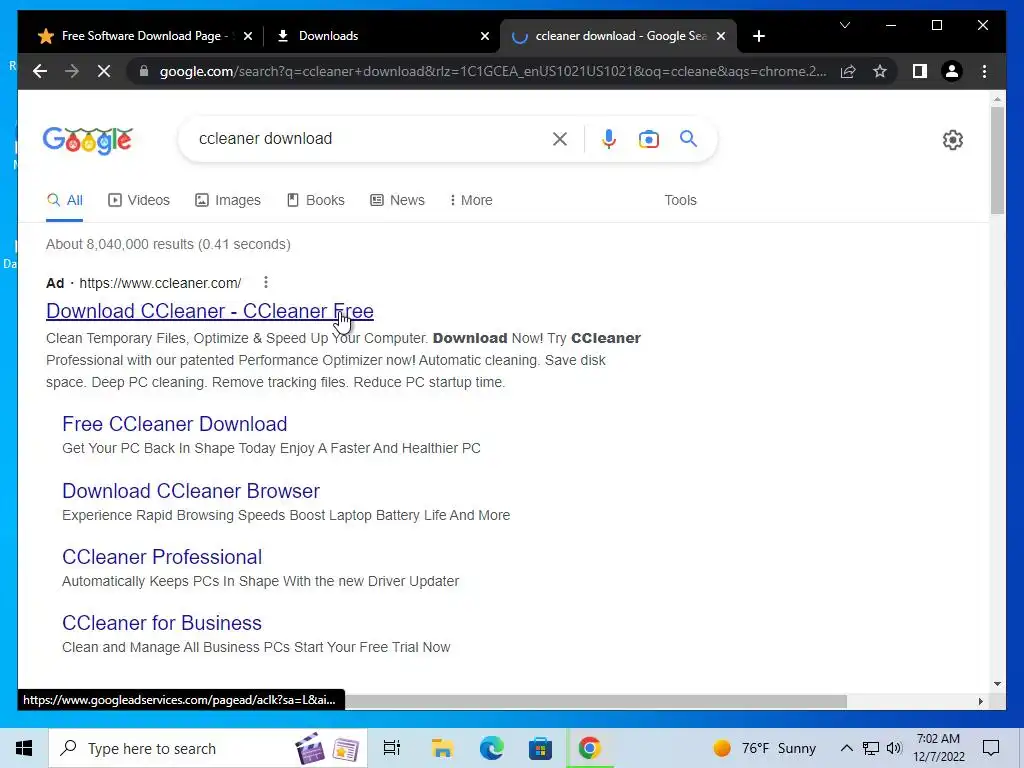The width and height of the screenshot is (1024, 768).
Task: Close the Google Search tab
Action: (720, 36)
